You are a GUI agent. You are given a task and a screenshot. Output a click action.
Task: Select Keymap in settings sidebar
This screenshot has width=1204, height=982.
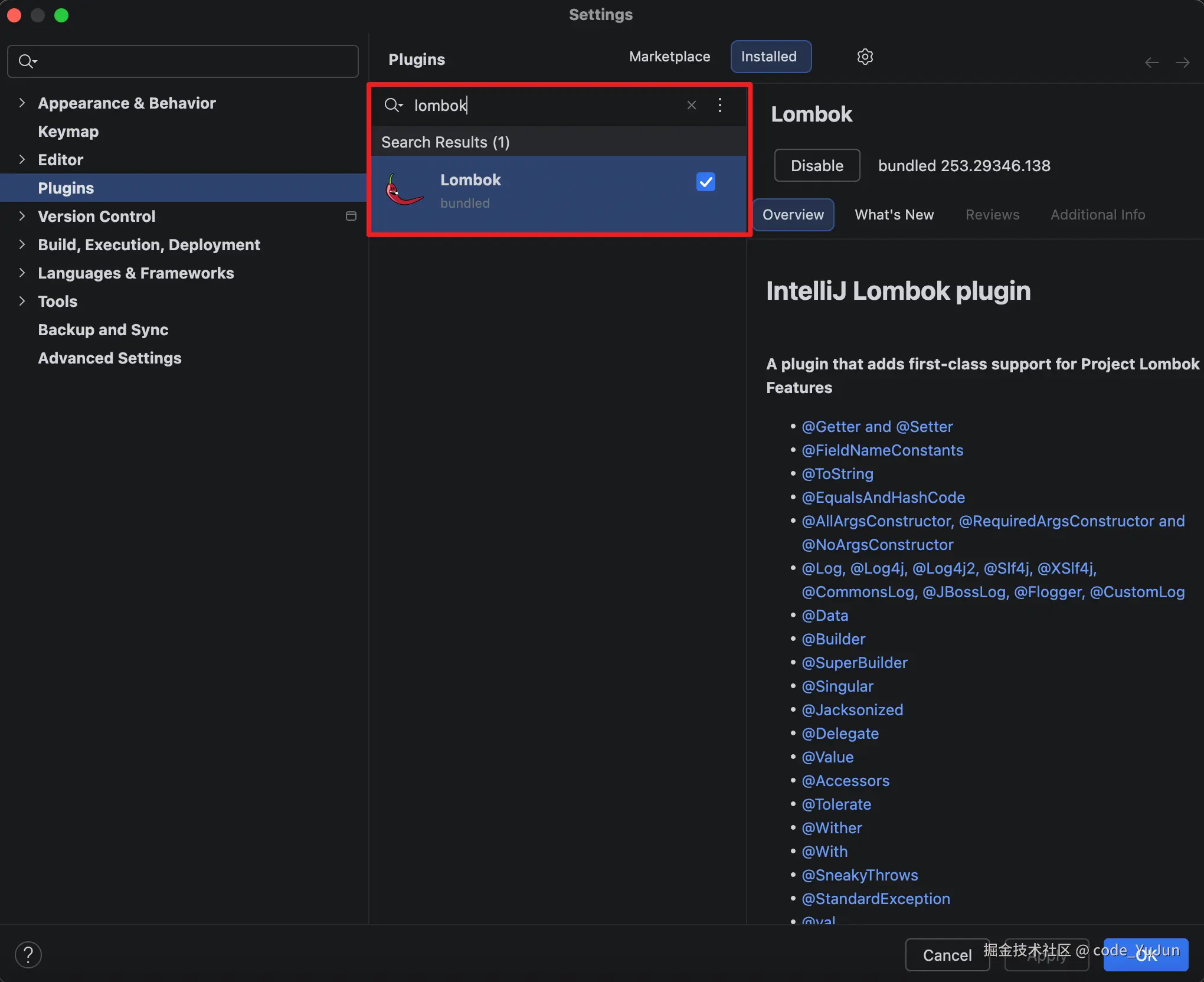(68, 132)
